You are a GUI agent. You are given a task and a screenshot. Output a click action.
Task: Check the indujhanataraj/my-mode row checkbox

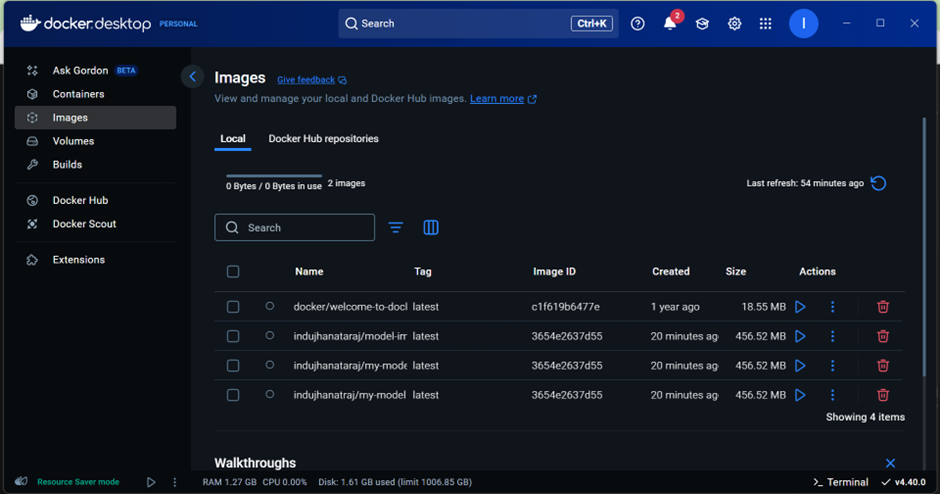(233, 366)
